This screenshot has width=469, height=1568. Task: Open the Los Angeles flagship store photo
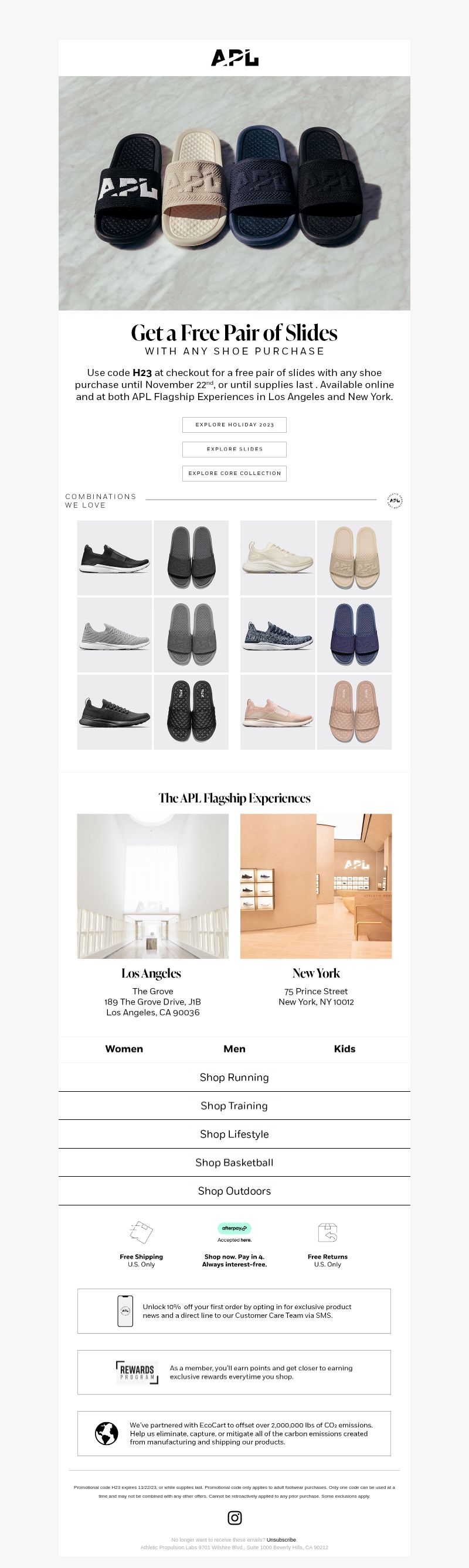tap(153, 886)
